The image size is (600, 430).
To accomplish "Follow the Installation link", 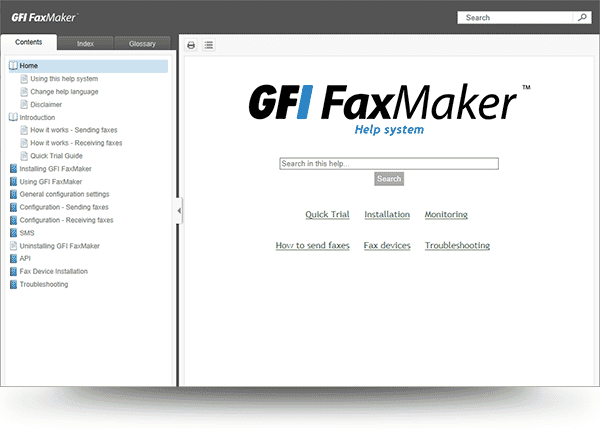I will 387,215.
